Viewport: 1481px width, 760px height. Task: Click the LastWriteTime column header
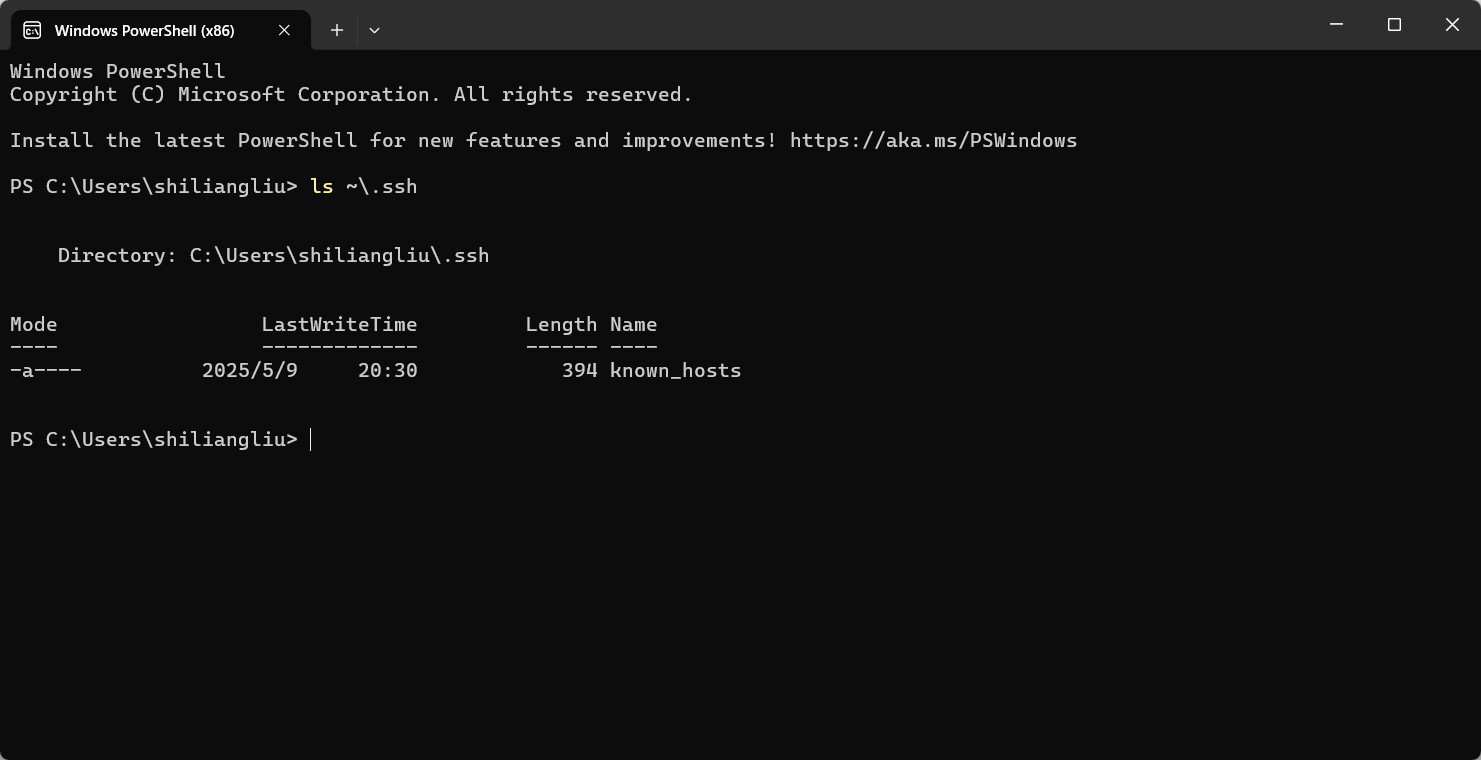[x=339, y=324]
